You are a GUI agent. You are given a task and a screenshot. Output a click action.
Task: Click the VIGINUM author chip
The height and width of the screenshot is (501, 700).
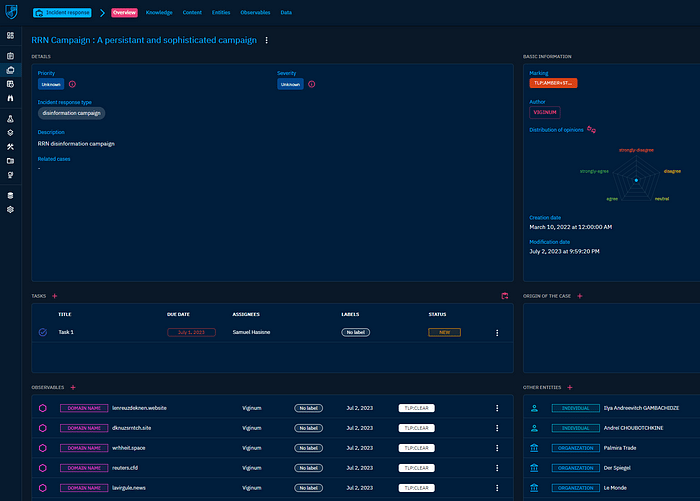pyautogui.click(x=545, y=113)
